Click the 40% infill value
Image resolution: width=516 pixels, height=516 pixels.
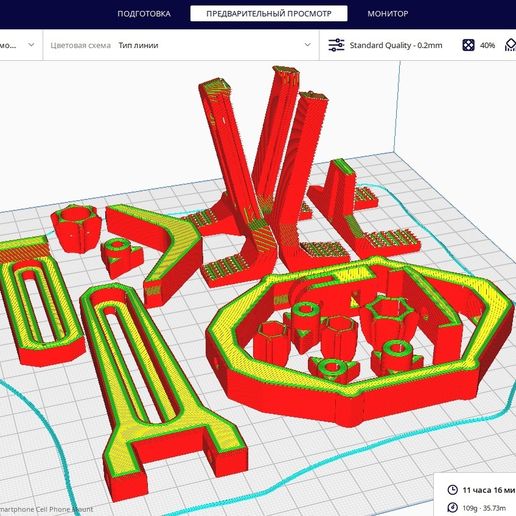click(x=487, y=45)
